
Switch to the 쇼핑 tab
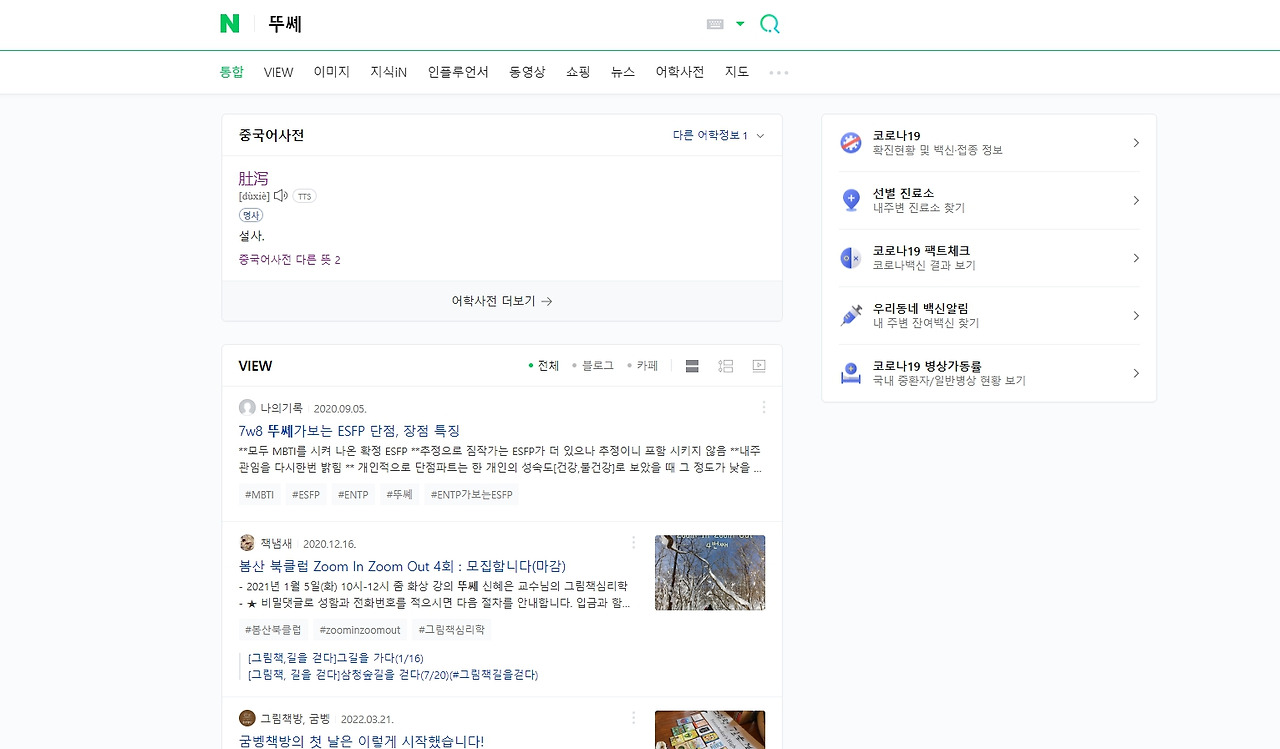(578, 72)
